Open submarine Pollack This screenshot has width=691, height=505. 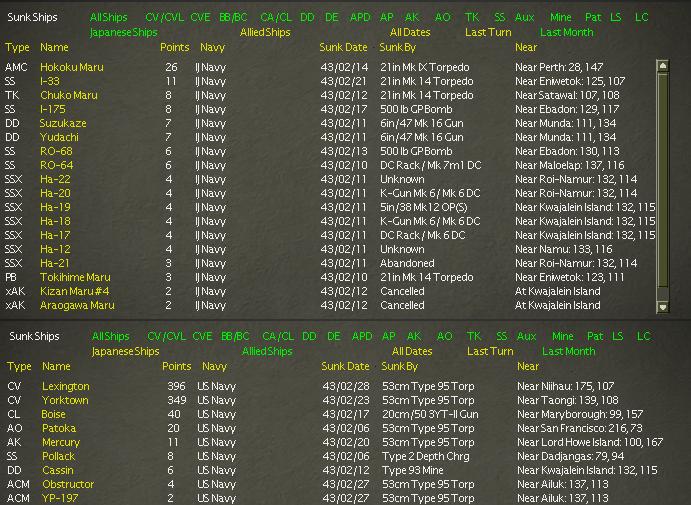[x=59, y=456]
